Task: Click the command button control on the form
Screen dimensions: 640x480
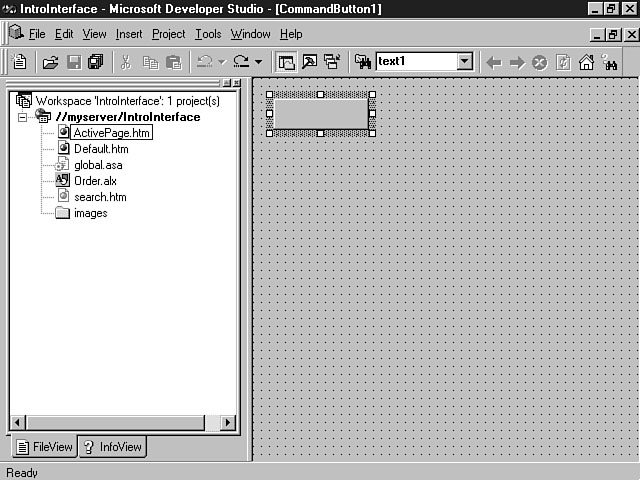Action: pos(320,114)
